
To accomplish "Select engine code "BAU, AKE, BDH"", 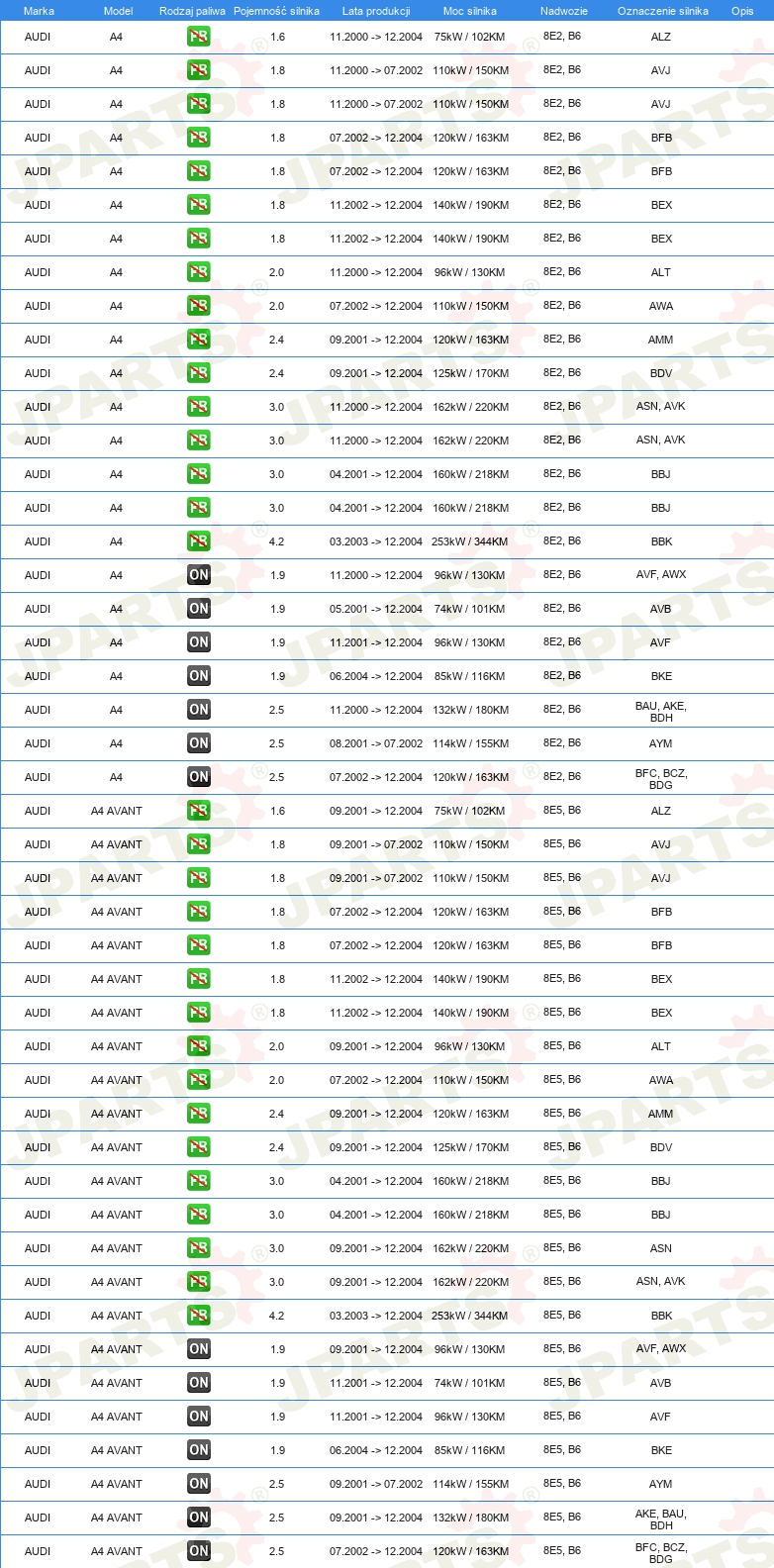I will pyautogui.click(x=661, y=712).
